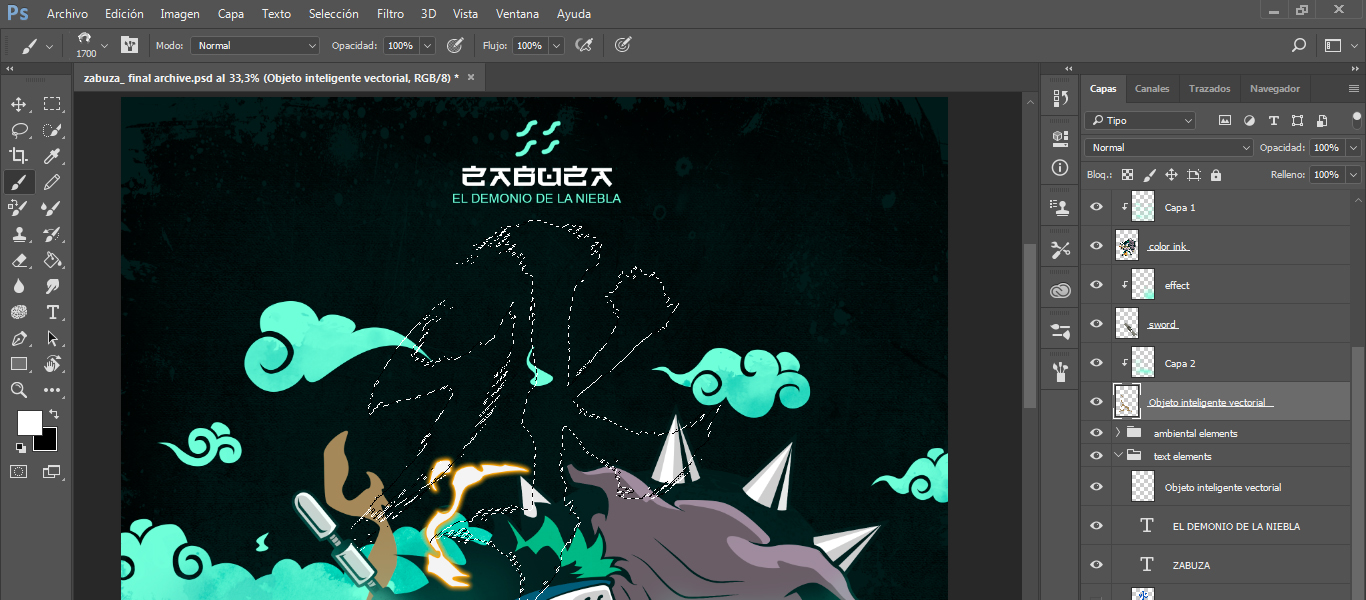Switch to the Navegador tab
The height and width of the screenshot is (600, 1366).
[x=1275, y=89]
